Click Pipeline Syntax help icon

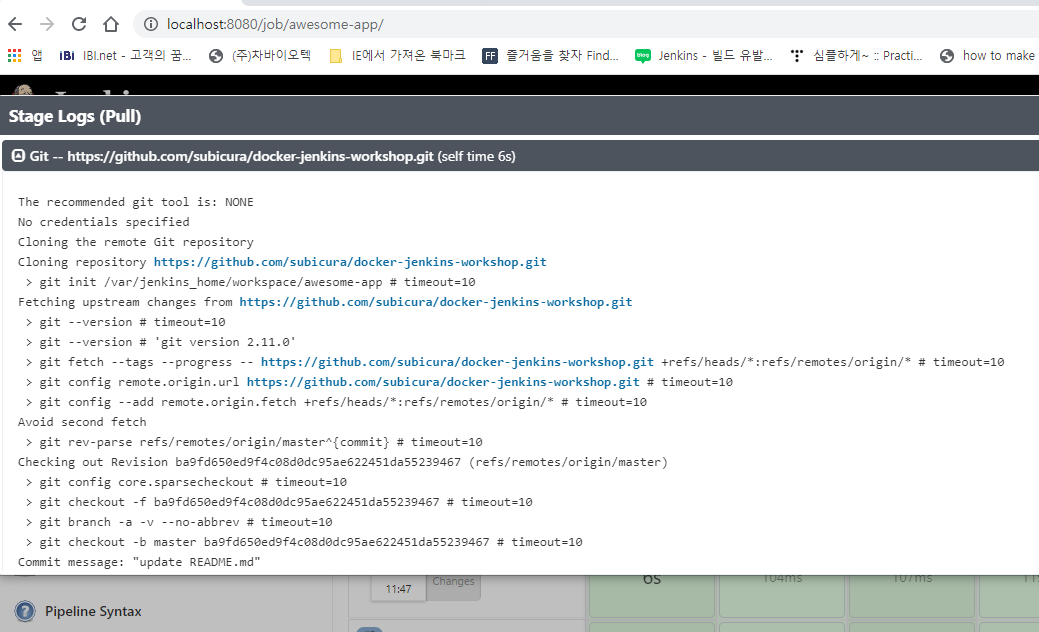pos(25,611)
